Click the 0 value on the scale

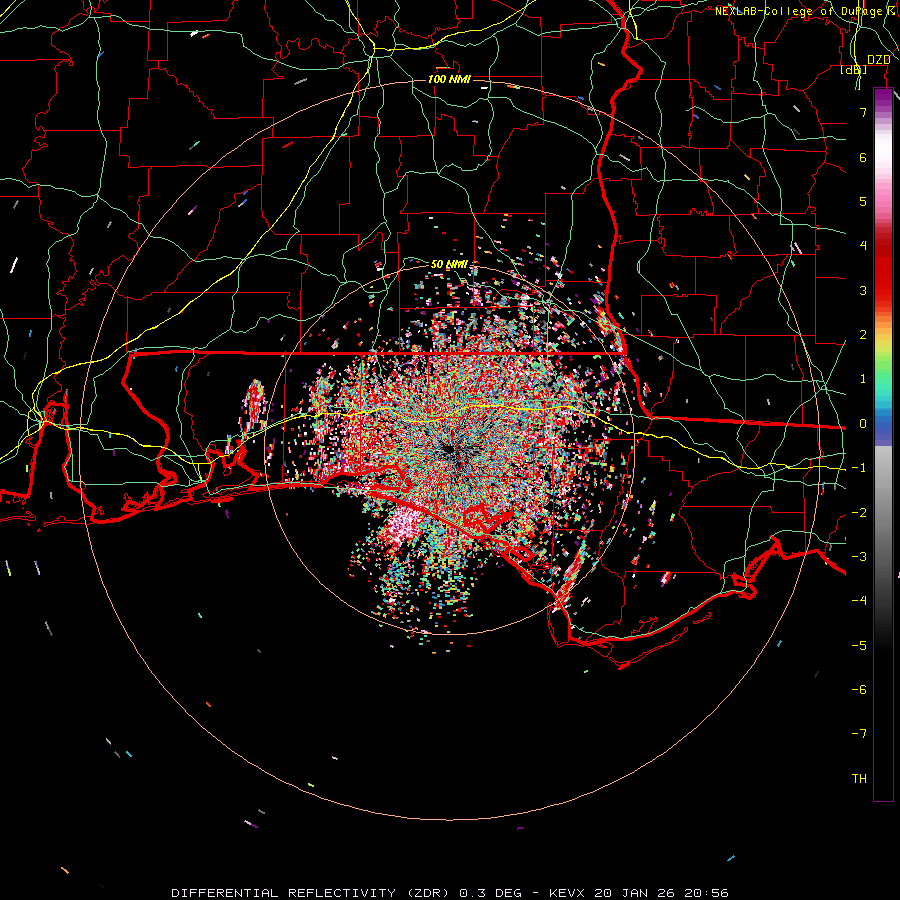[x=863, y=424]
